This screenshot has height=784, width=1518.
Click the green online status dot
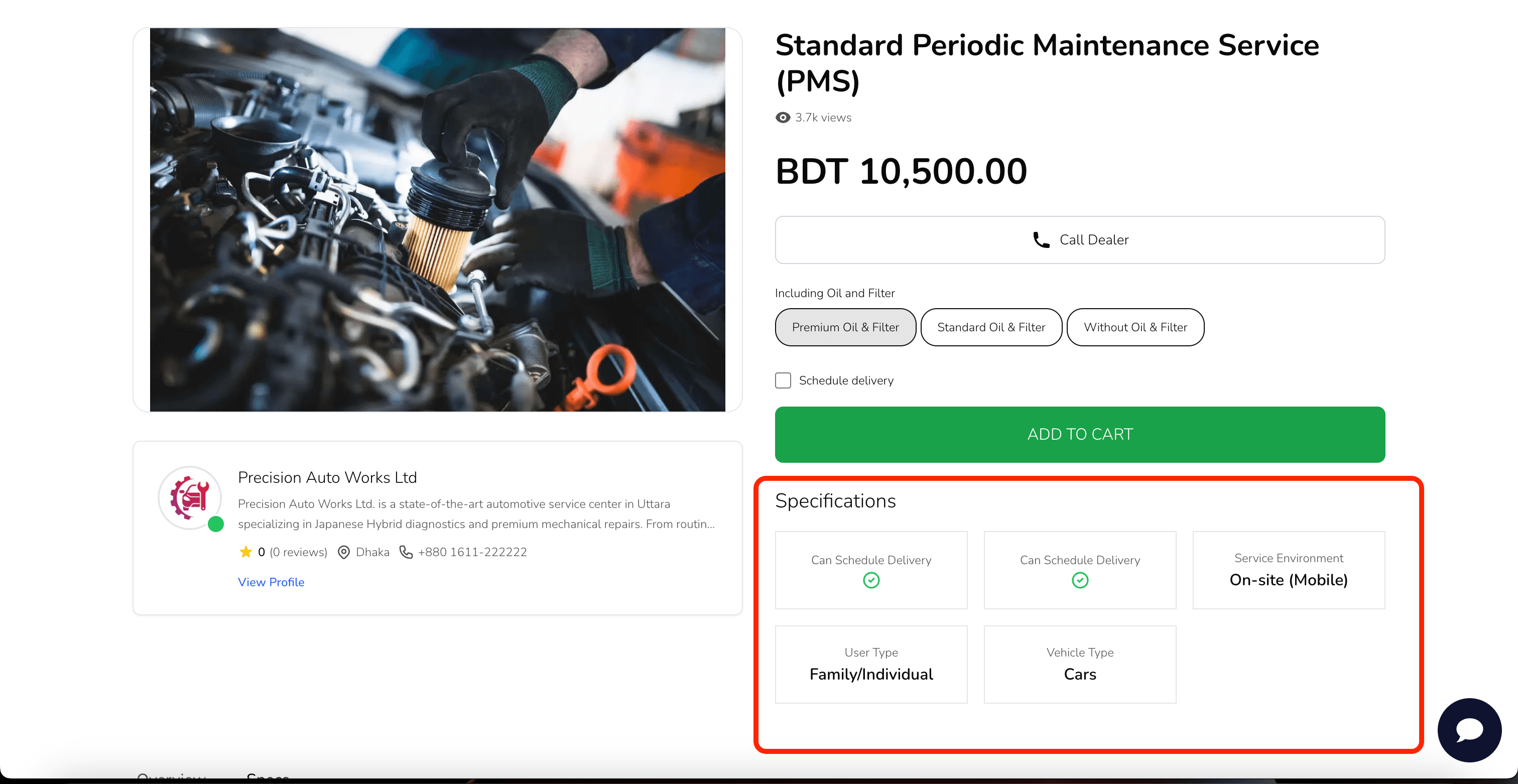pyautogui.click(x=216, y=524)
